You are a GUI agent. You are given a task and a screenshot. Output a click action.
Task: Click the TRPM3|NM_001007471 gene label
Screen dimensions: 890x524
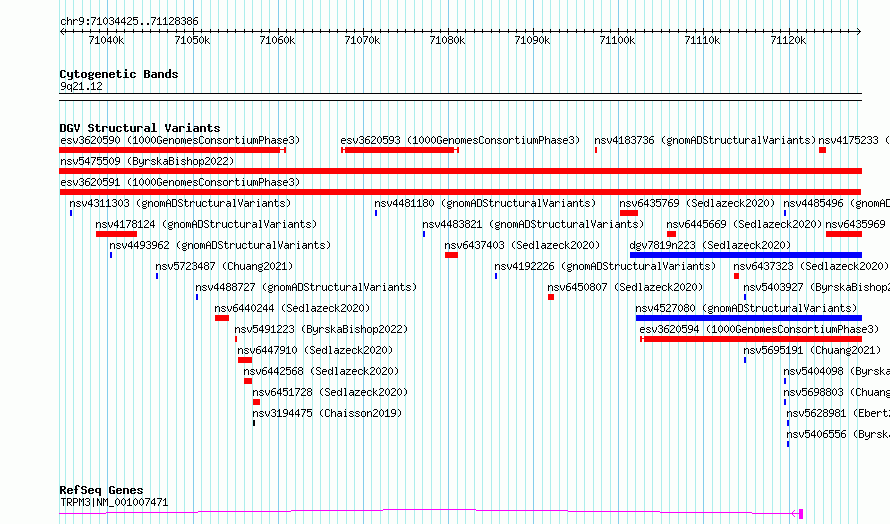114,502
